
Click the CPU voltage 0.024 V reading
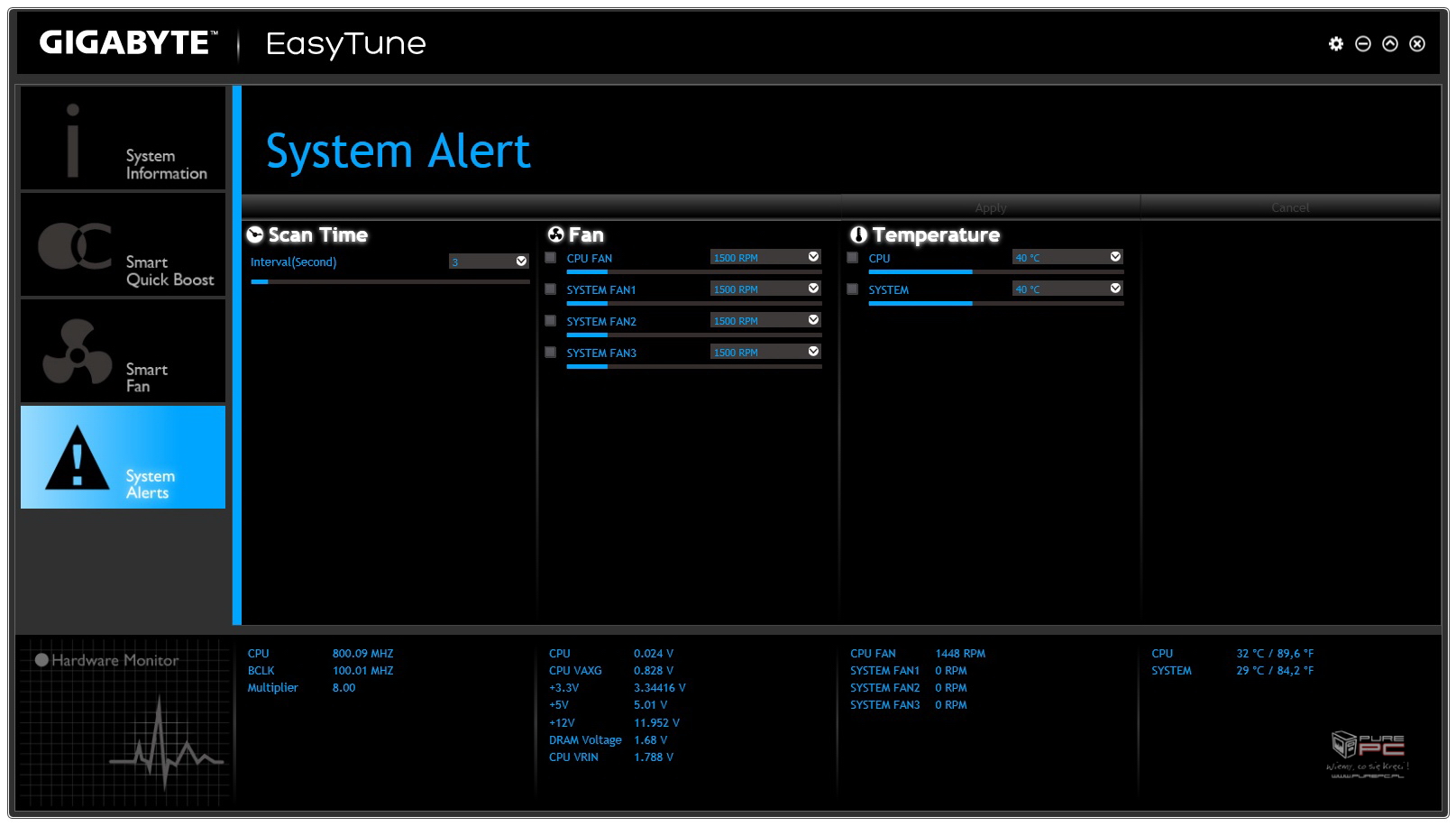pyautogui.click(x=654, y=654)
